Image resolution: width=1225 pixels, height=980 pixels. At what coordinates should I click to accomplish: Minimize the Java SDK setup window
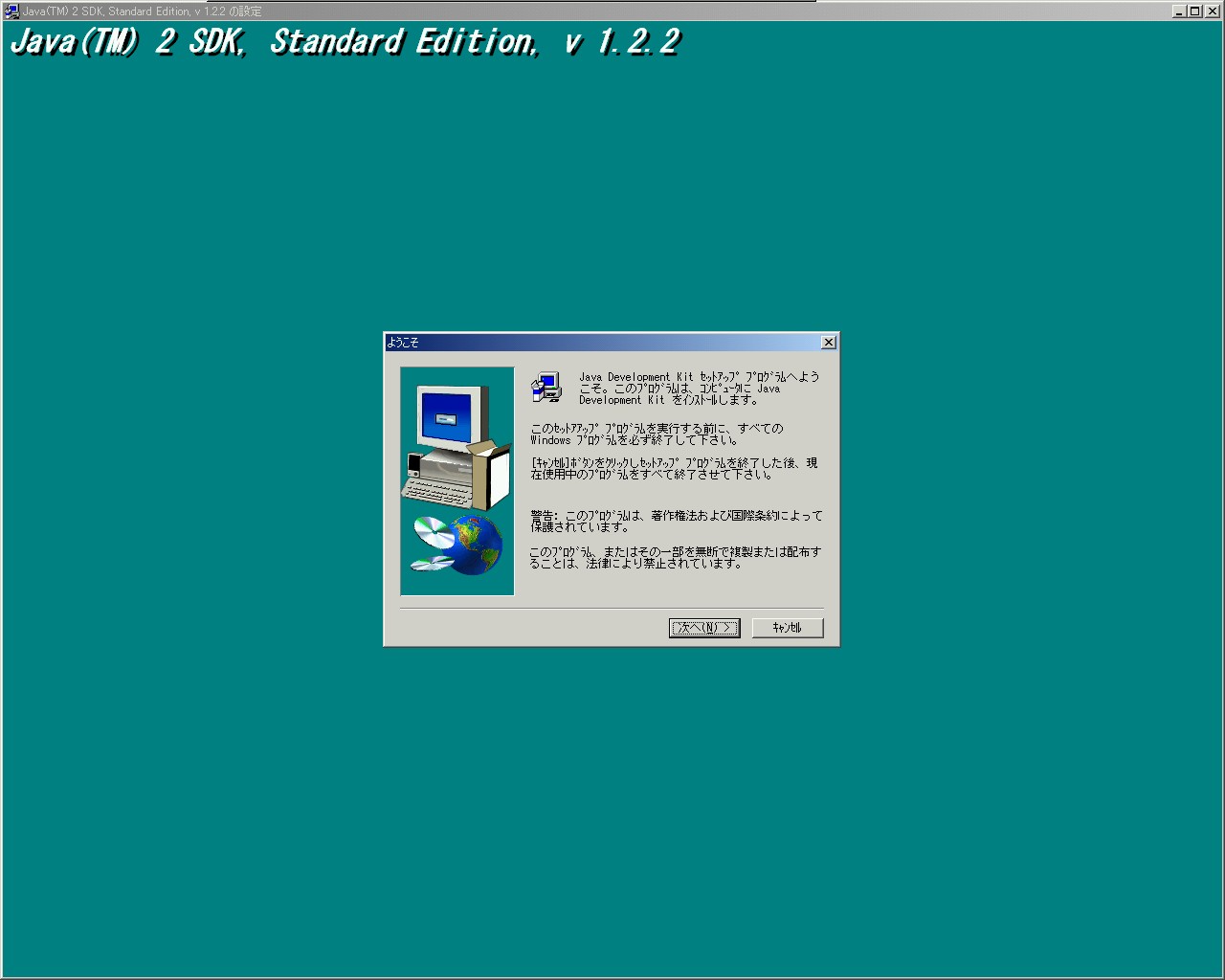(x=1179, y=11)
